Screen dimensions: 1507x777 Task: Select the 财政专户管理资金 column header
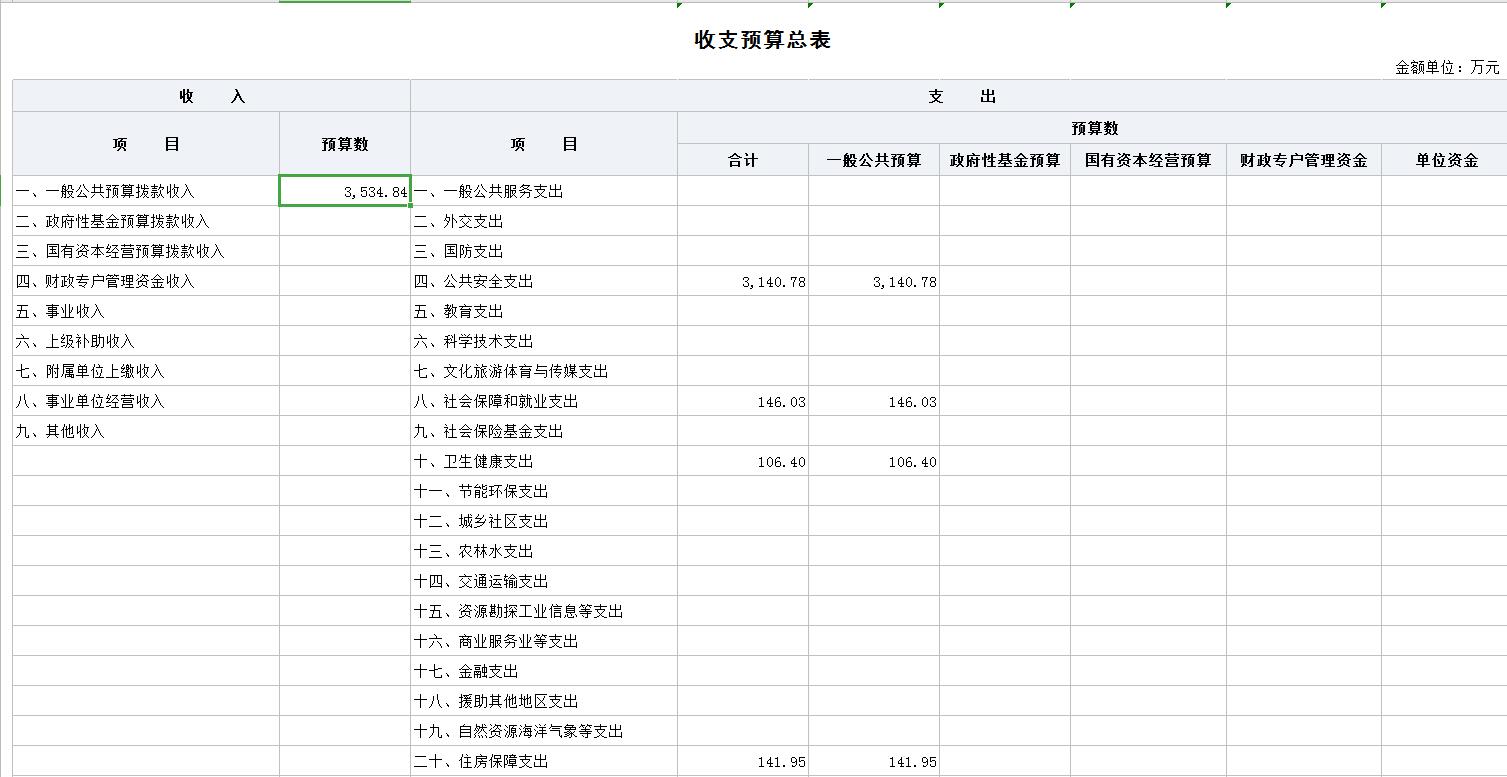pyautogui.click(x=1303, y=160)
